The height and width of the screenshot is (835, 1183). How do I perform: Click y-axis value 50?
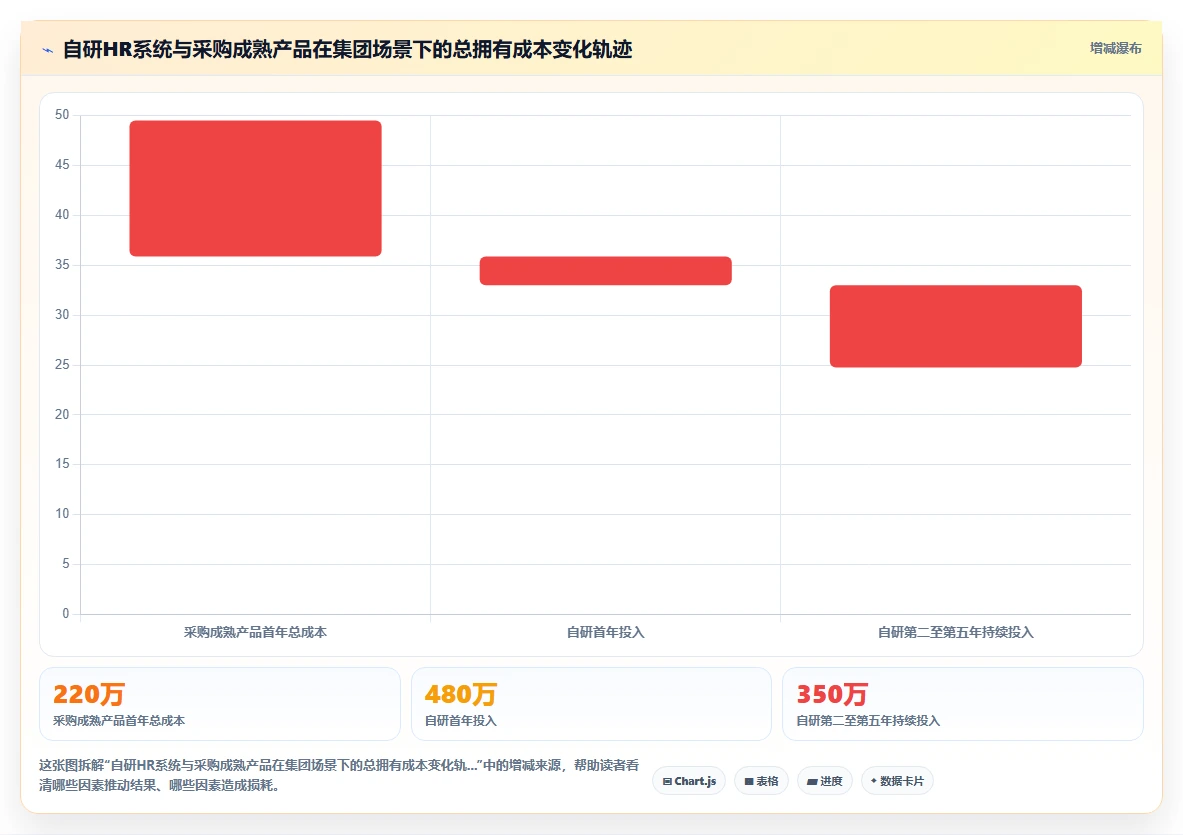pyautogui.click(x=62, y=115)
